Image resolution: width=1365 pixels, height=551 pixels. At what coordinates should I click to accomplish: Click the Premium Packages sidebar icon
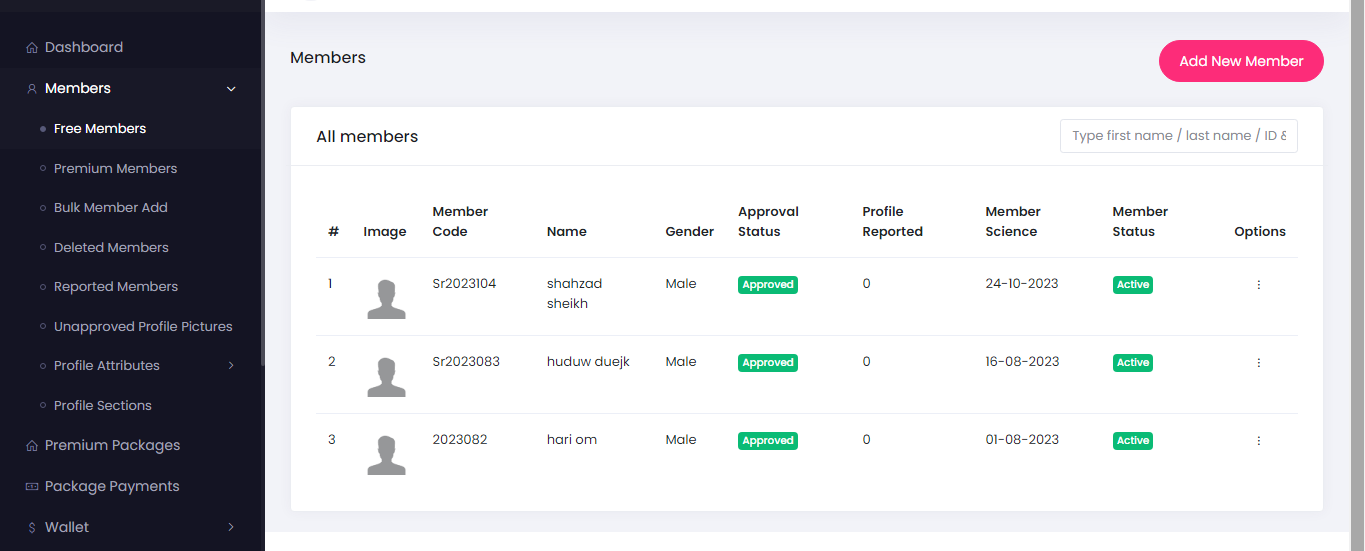pos(32,446)
